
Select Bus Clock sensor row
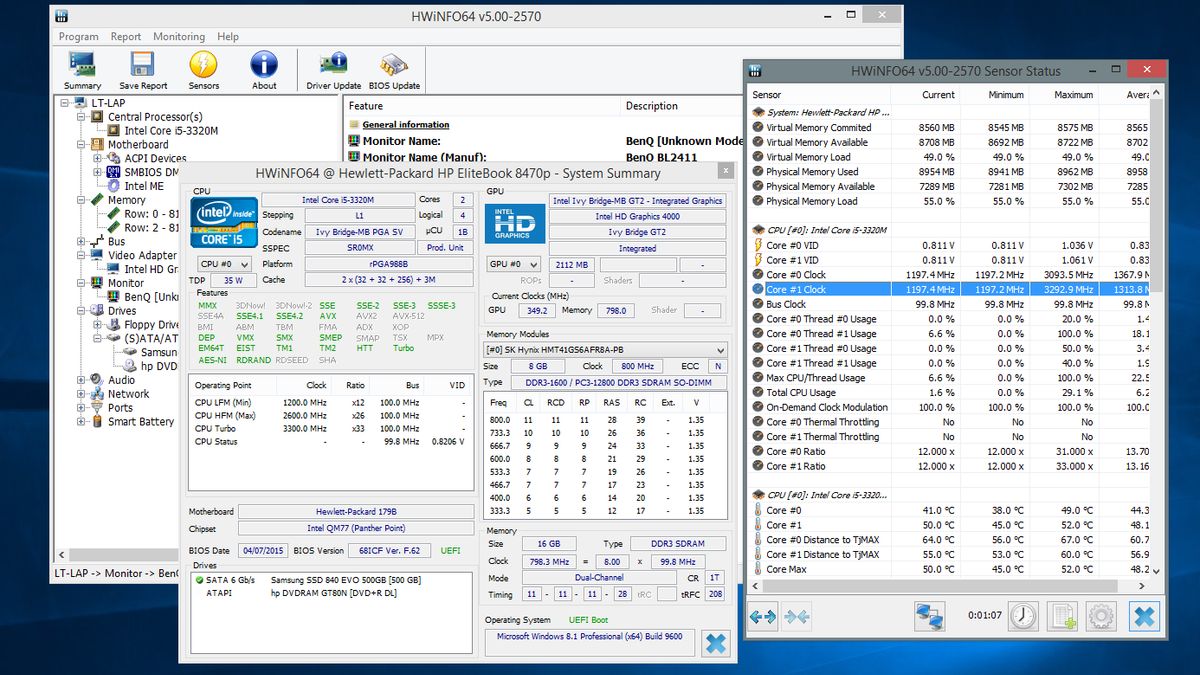[948, 304]
